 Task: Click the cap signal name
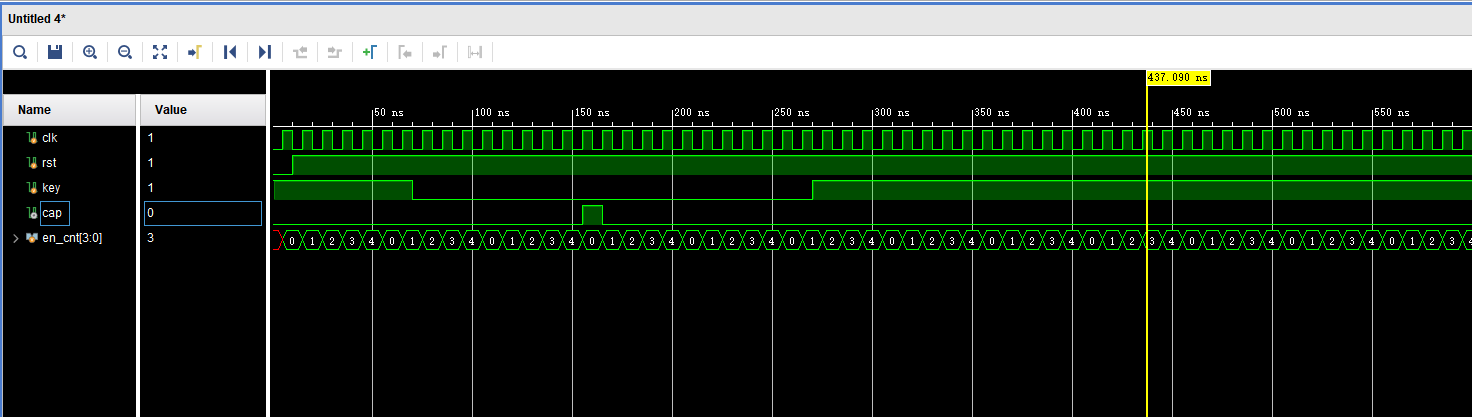52,213
